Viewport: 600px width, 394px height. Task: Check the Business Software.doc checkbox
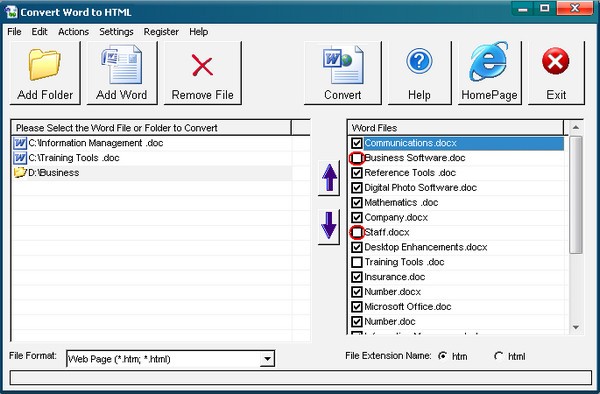coord(357,158)
